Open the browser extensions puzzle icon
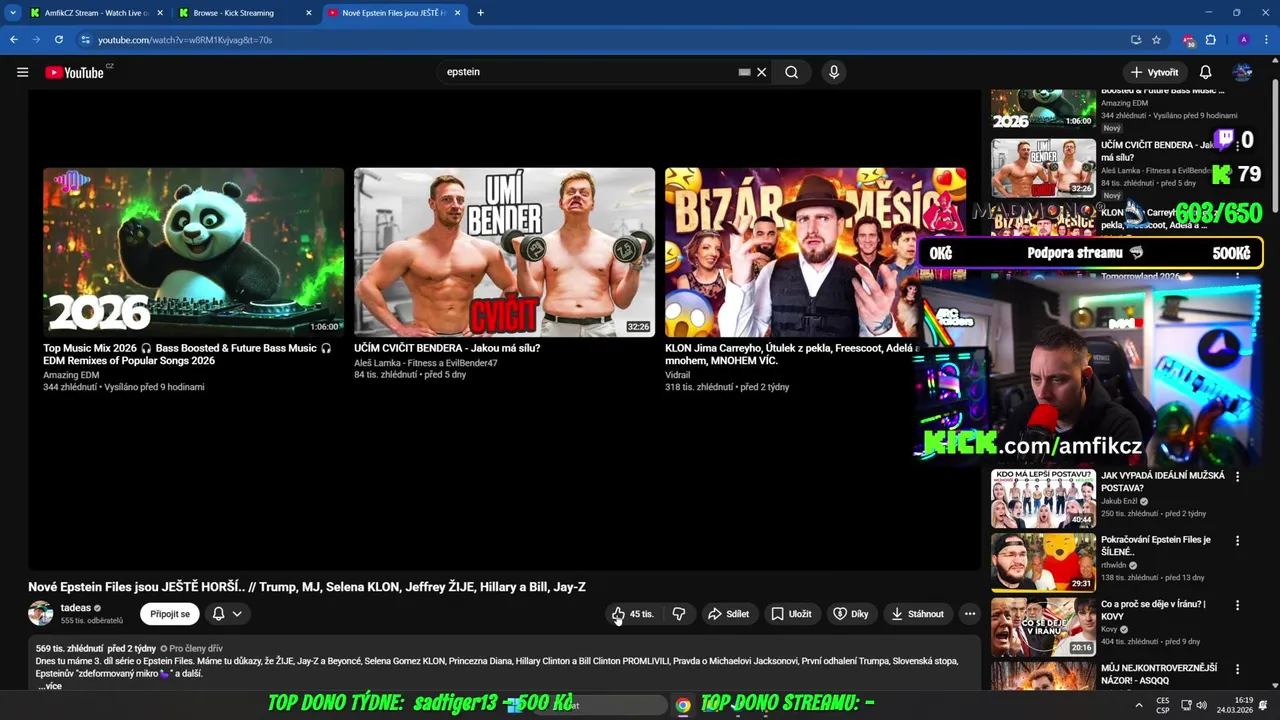This screenshot has height=720, width=1280. tap(1211, 40)
